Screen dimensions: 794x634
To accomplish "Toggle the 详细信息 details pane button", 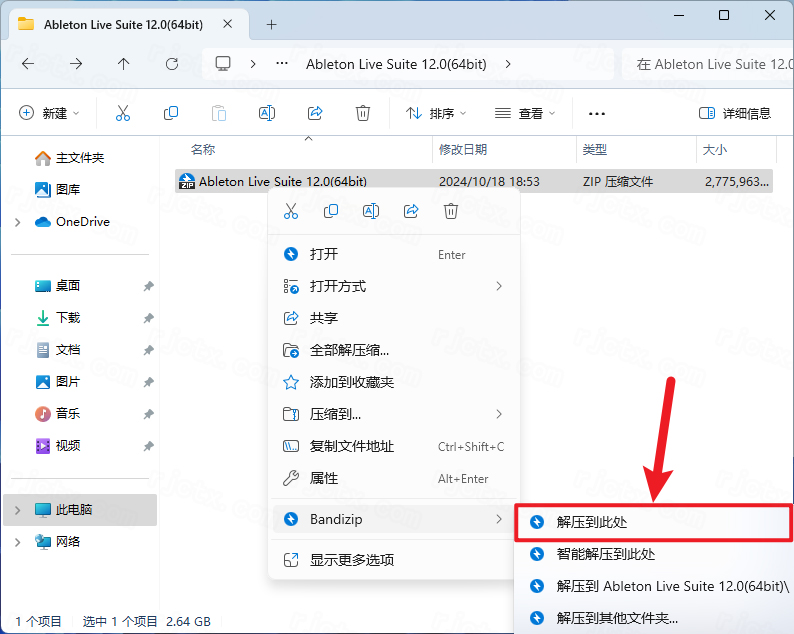I will click(735, 113).
